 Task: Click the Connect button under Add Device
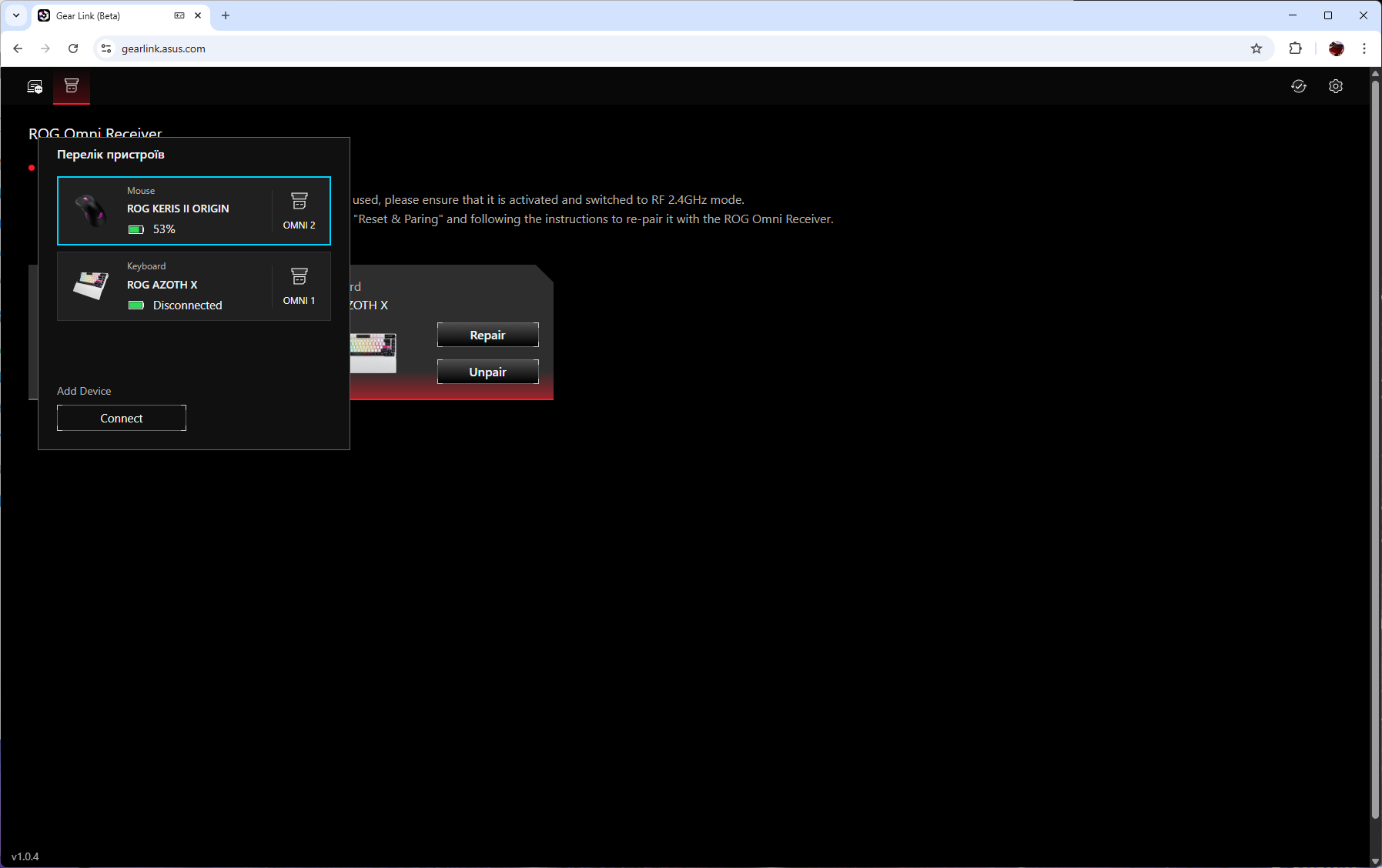122,418
